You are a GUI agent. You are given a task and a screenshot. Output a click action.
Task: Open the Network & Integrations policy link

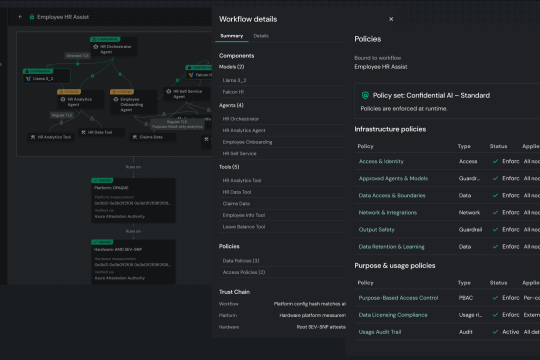[x=388, y=213]
